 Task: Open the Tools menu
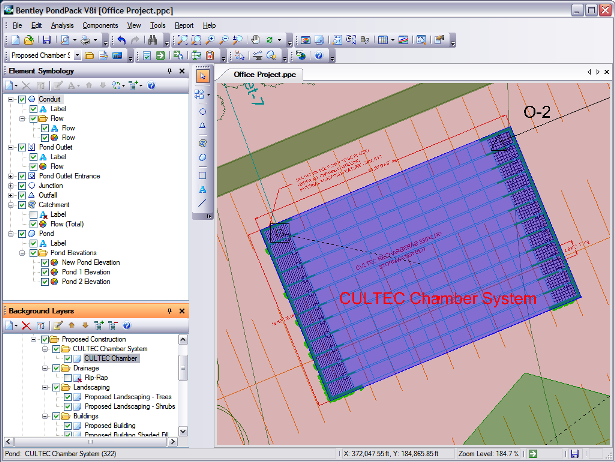[158, 25]
